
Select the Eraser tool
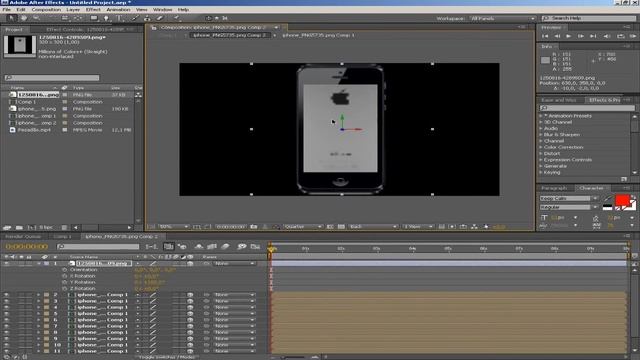click(x=160, y=18)
